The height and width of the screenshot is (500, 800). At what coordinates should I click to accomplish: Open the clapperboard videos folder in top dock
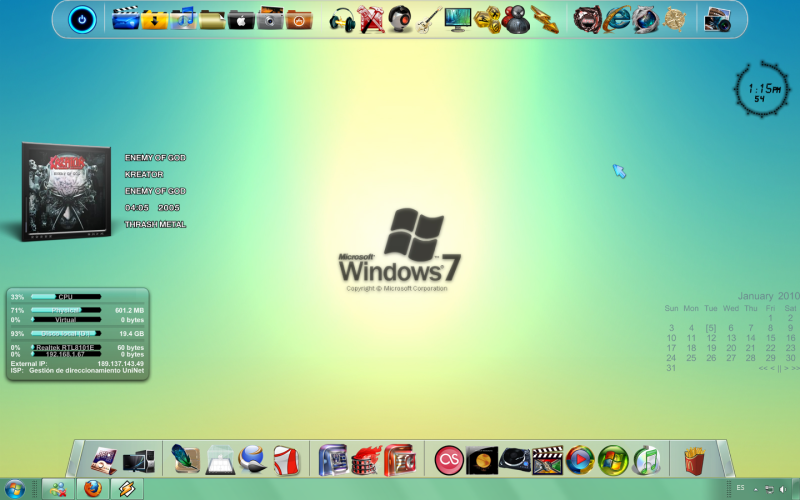pos(126,18)
